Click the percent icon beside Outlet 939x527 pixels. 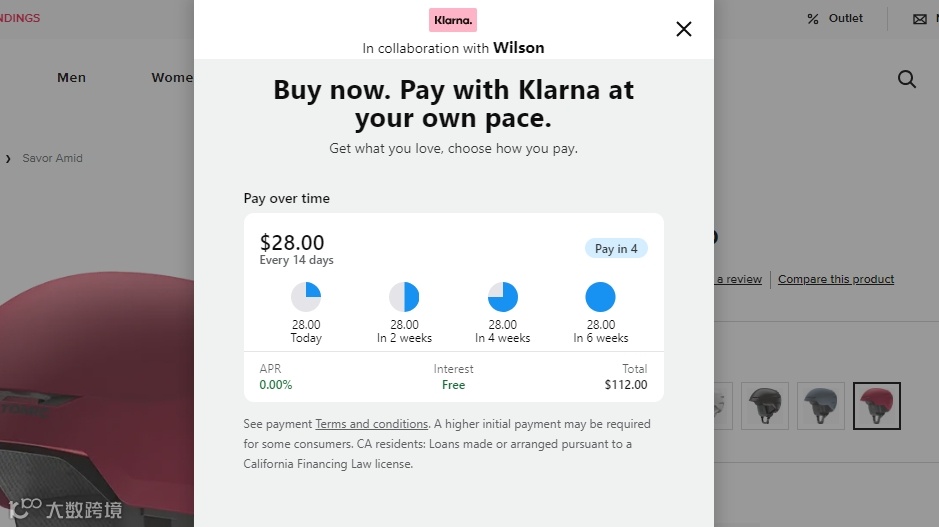click(813, 19)
